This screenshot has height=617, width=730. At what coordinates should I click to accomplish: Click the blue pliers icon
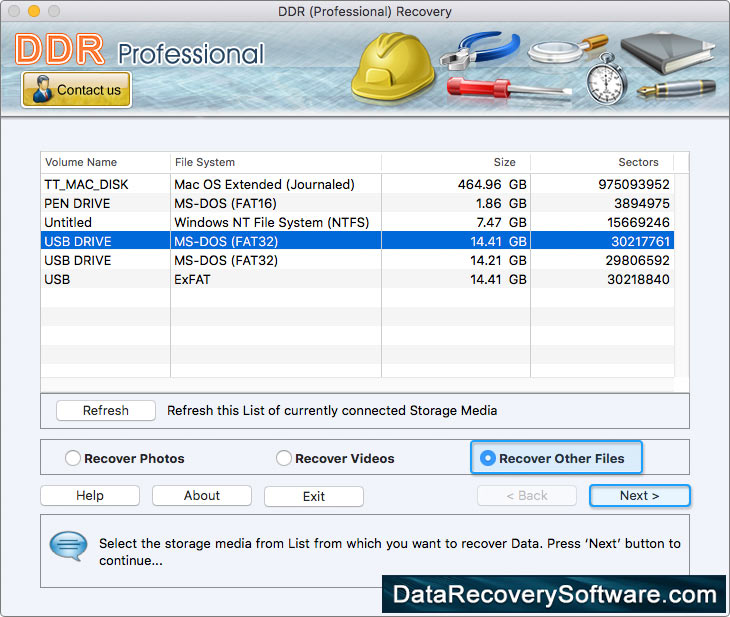pyautogui.click(x=480, y=50)
